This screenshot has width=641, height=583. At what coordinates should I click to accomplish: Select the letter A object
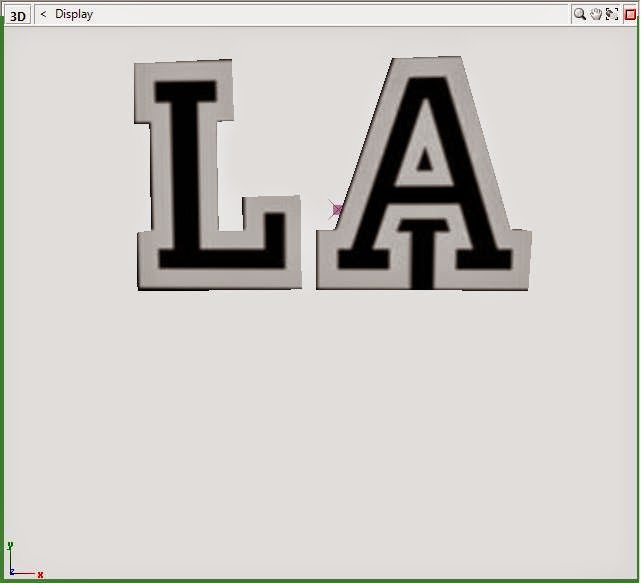click(424, 174)
